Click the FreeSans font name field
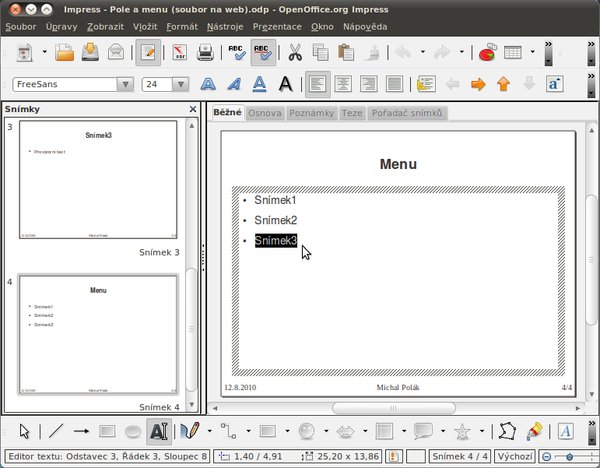The image size is (600, 468). [65, 84]
